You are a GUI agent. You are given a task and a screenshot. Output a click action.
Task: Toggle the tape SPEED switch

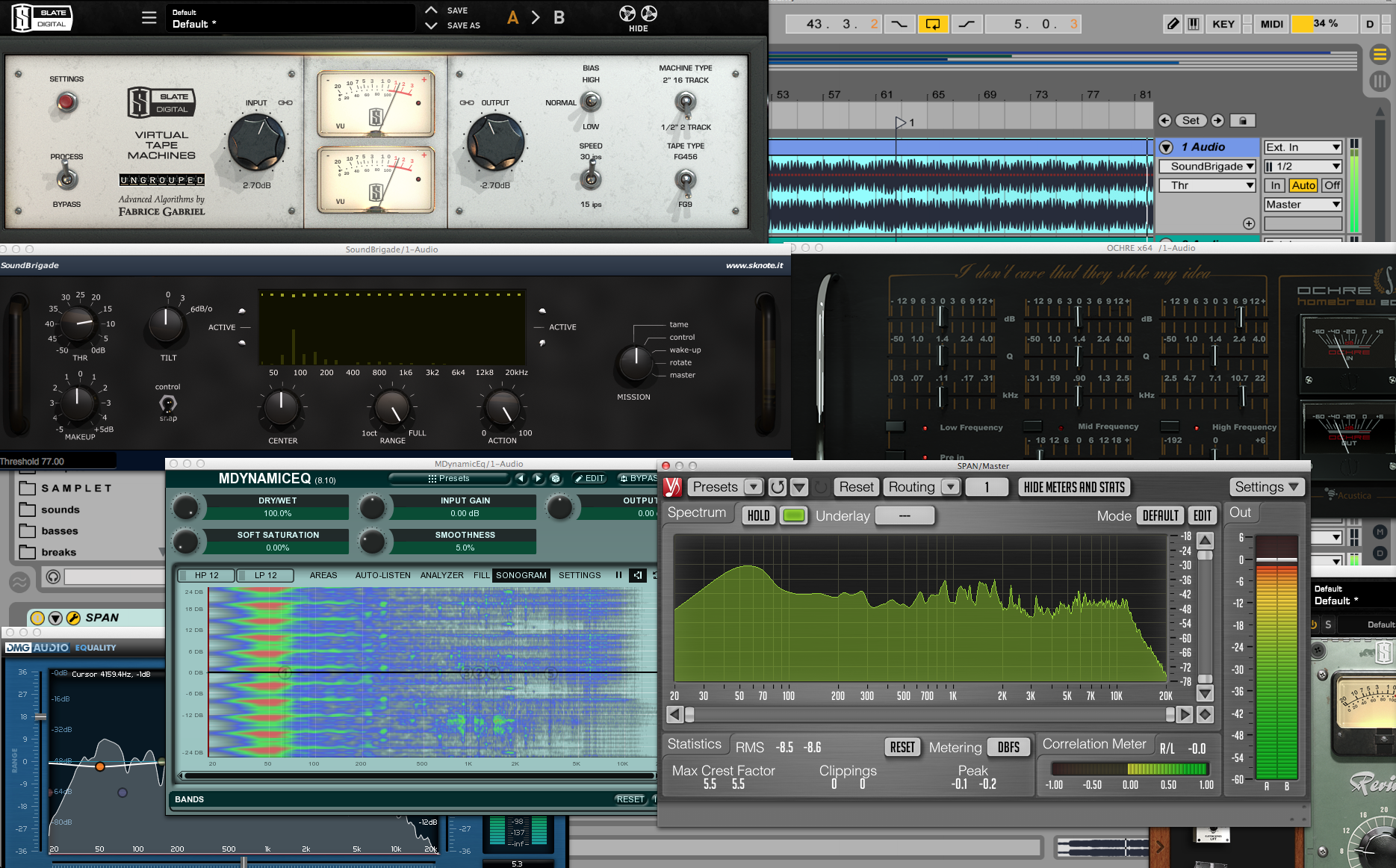click(591, 177)
